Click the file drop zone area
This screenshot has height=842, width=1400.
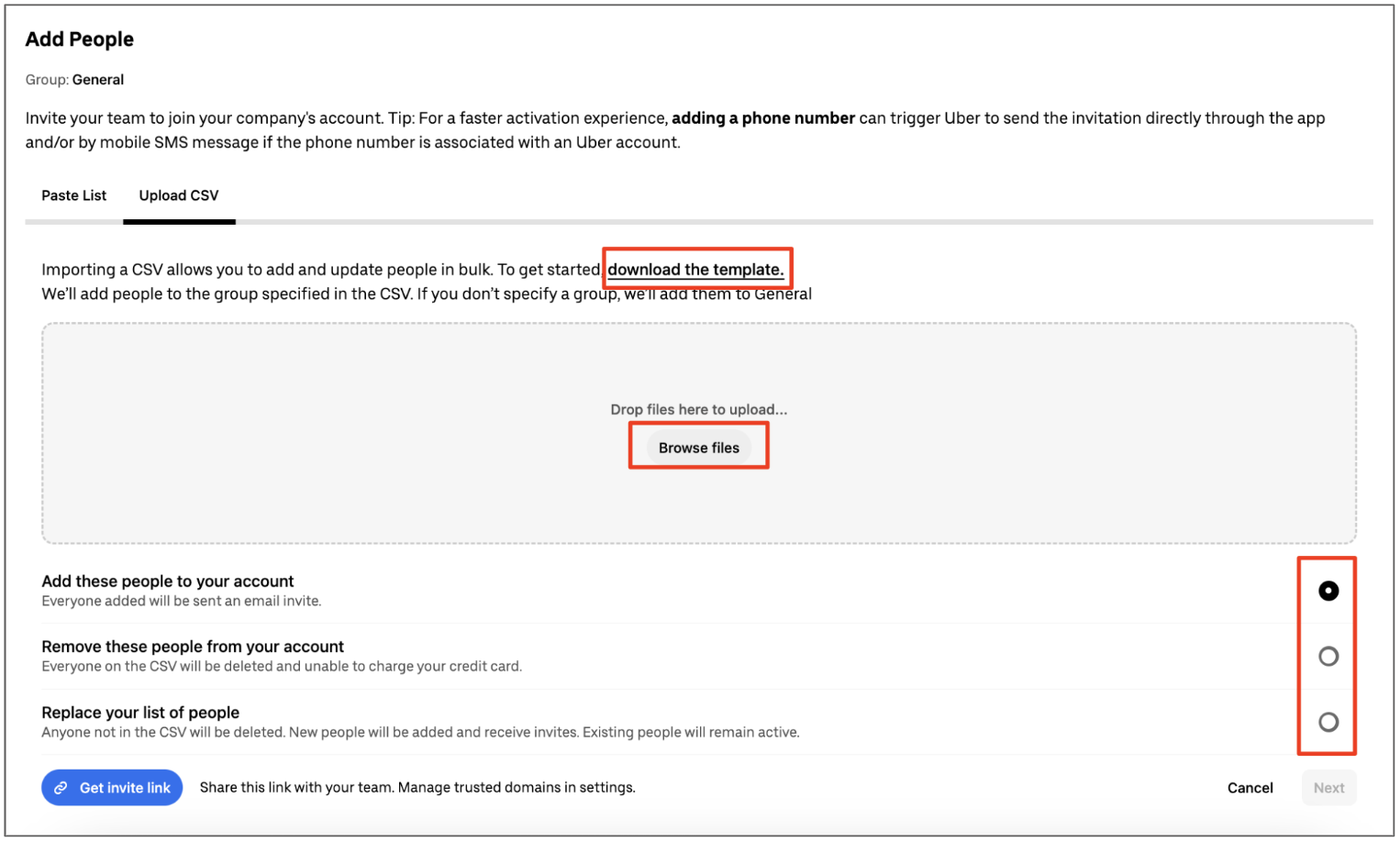pyautogui.click(x=699, y=433)
